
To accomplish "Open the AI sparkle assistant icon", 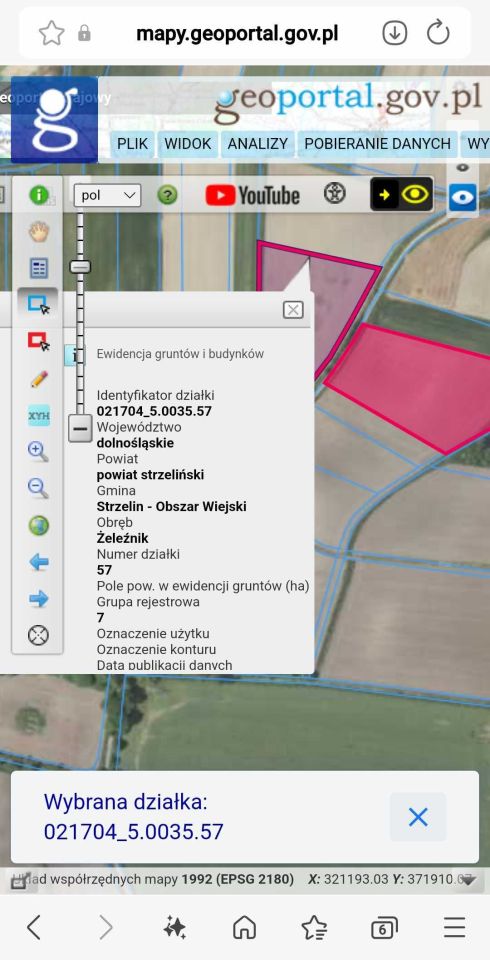I will (175, 928).
